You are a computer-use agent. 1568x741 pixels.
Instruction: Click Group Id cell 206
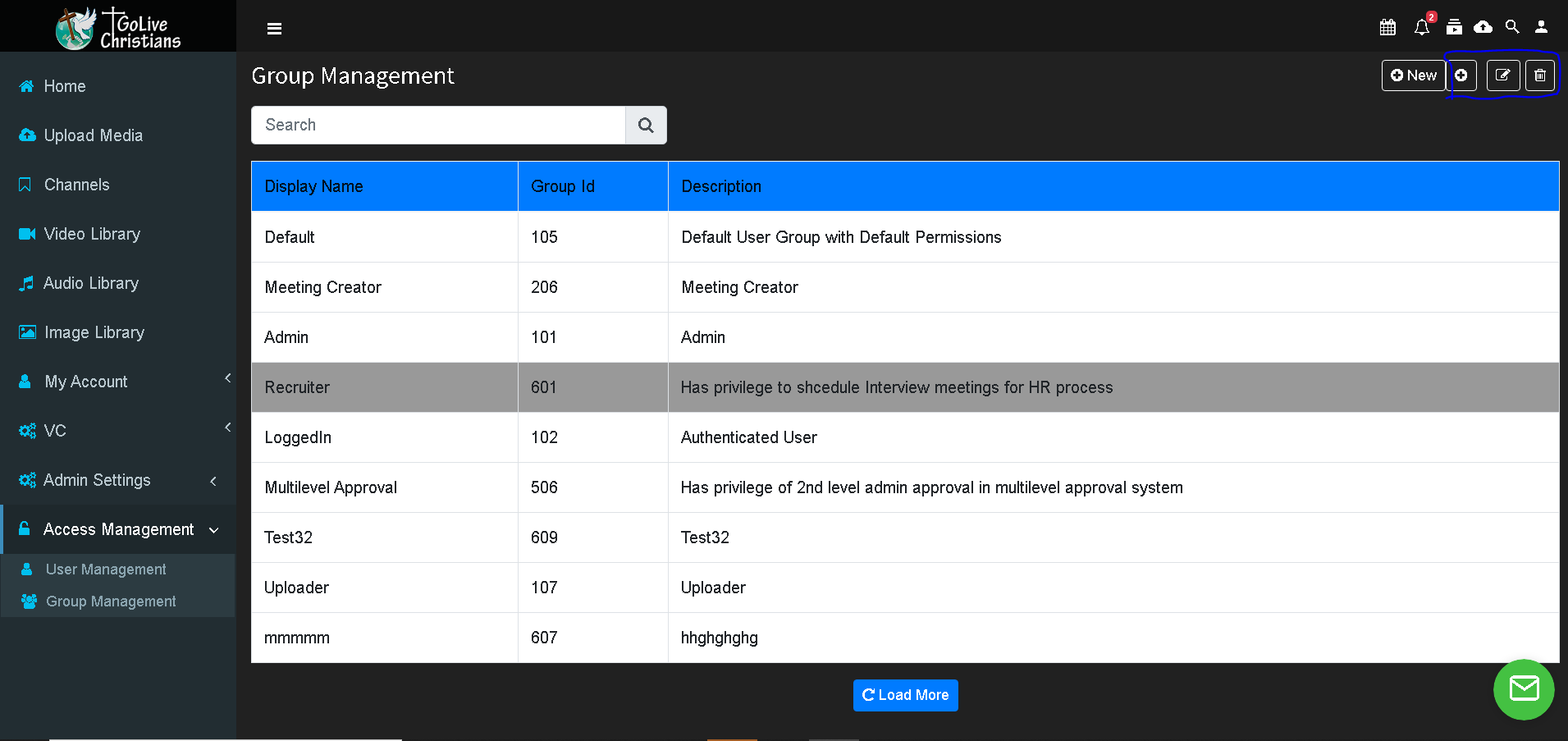[x=593, y=287]
